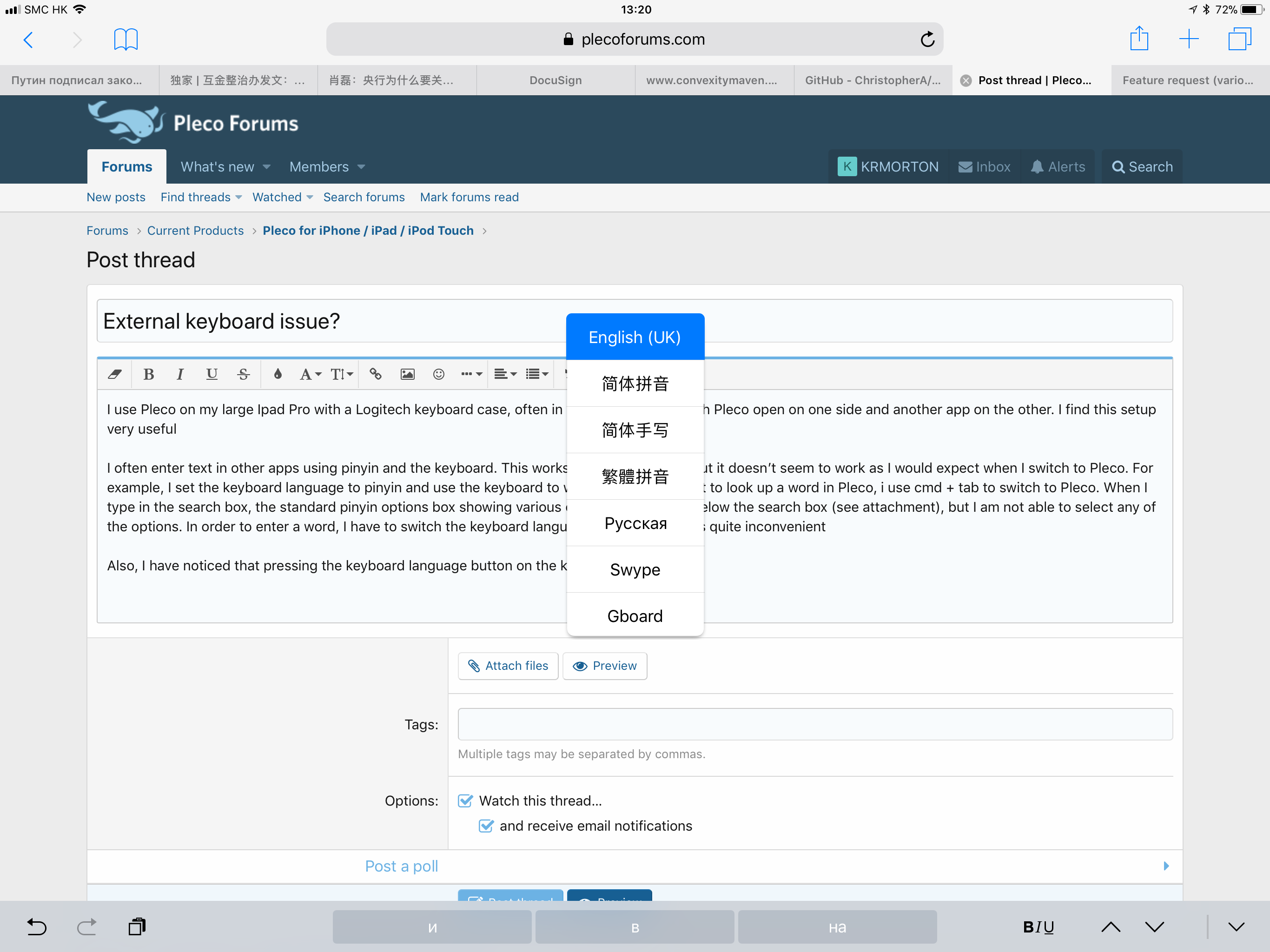Jump to previous field up chevron
The height and width of the screenshot is (952, 1270).
pyautogui.click(x=1111, y=927)
